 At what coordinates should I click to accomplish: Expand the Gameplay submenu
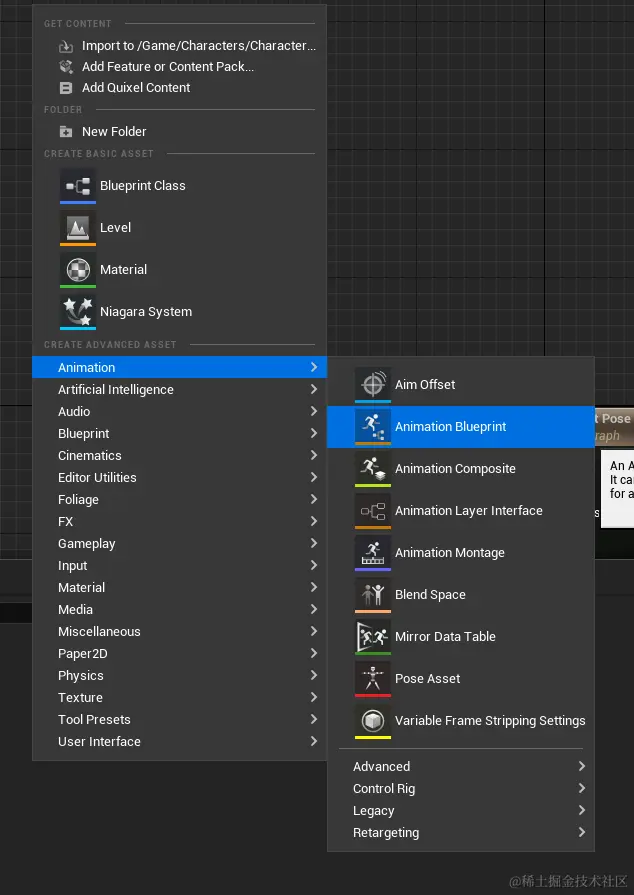(179, 543)
